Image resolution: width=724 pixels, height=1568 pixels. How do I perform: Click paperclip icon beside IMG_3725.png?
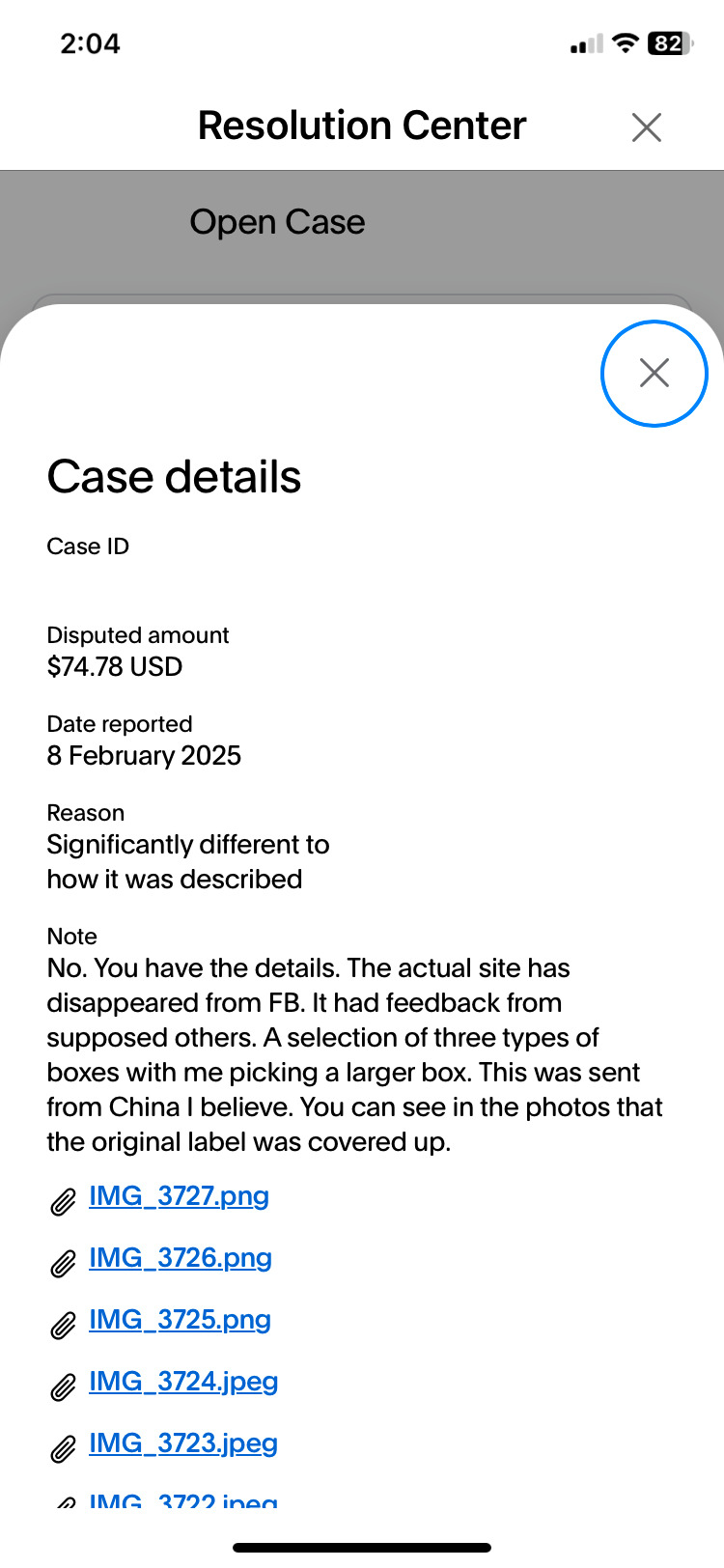pyautogui.click(x=63, y=1326)
